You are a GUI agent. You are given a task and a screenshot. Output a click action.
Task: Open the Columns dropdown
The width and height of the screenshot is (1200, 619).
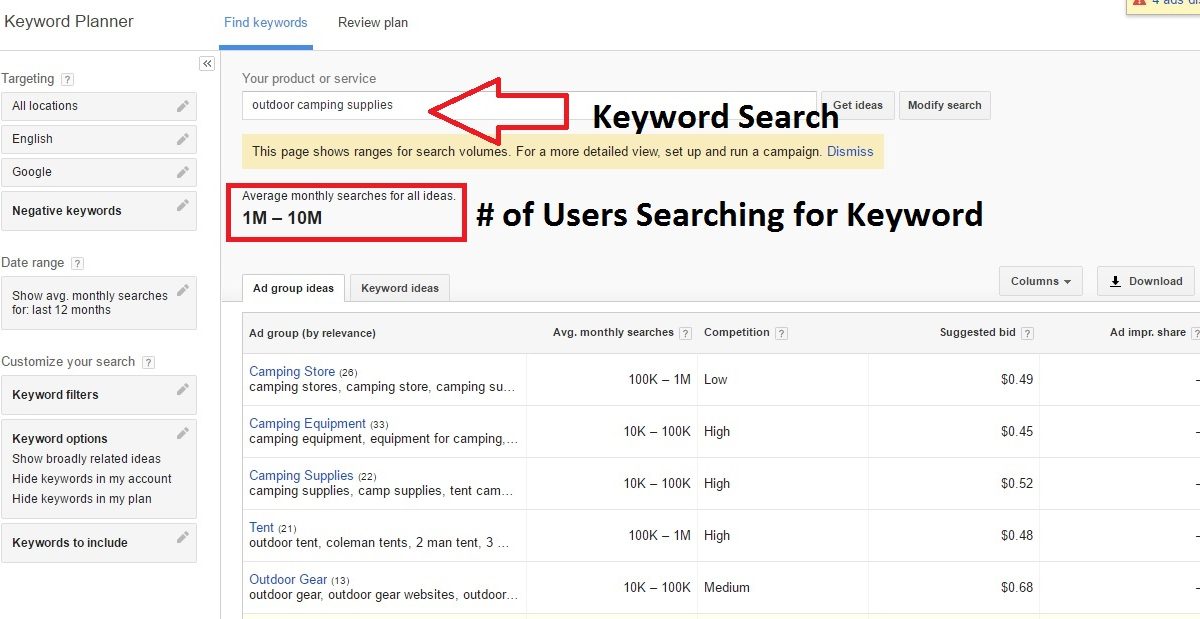1040,281
